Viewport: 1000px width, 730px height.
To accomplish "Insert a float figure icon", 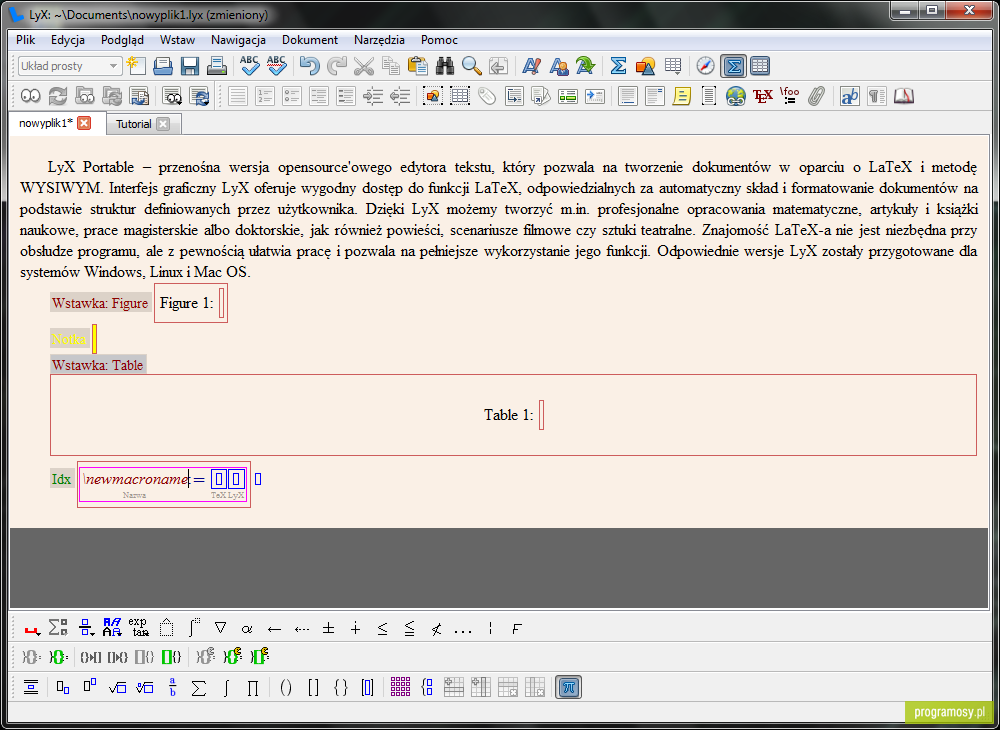I will tap(433, 96).
